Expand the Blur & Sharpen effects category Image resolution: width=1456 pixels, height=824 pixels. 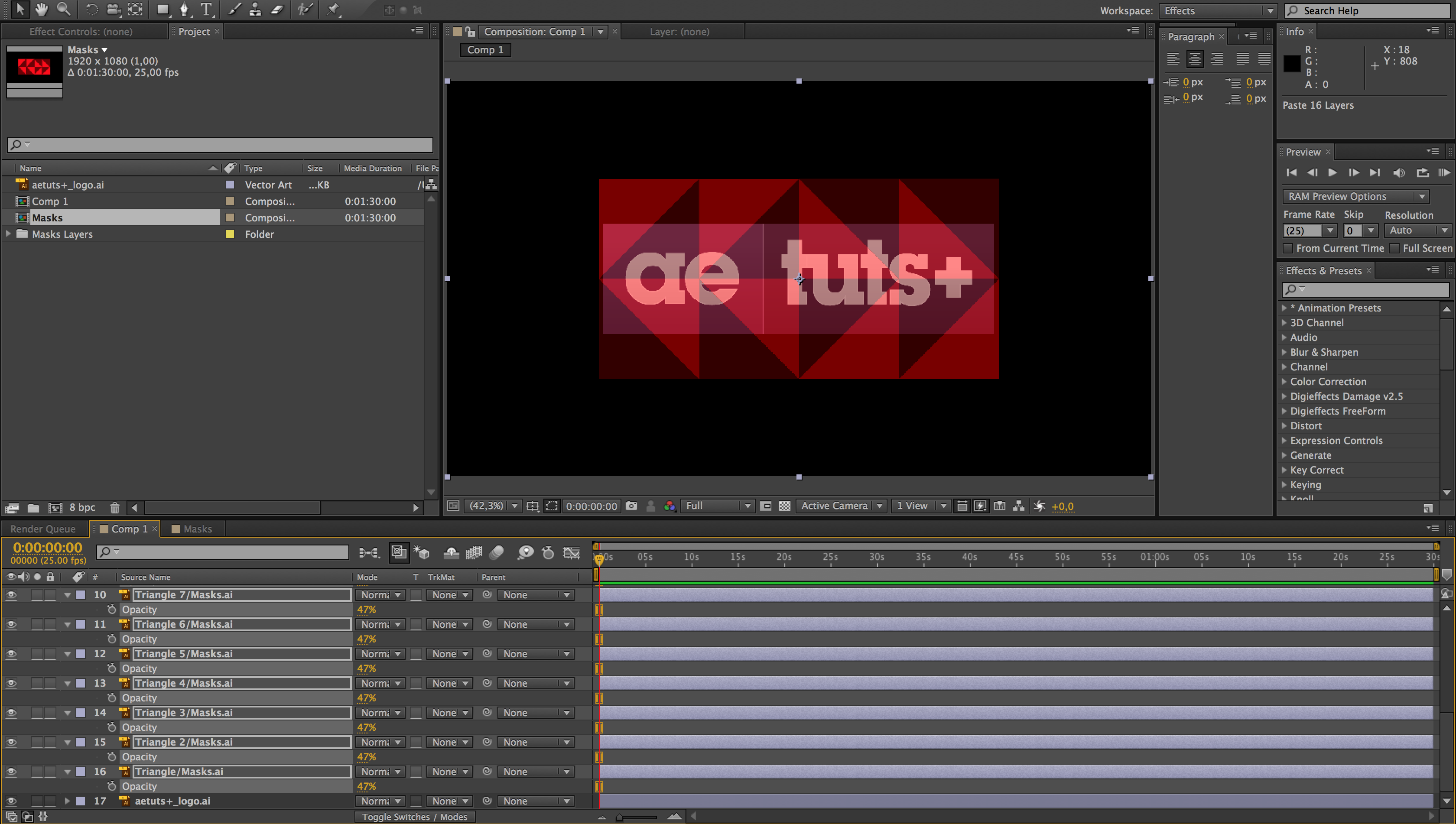click(x=1284, y=352)
